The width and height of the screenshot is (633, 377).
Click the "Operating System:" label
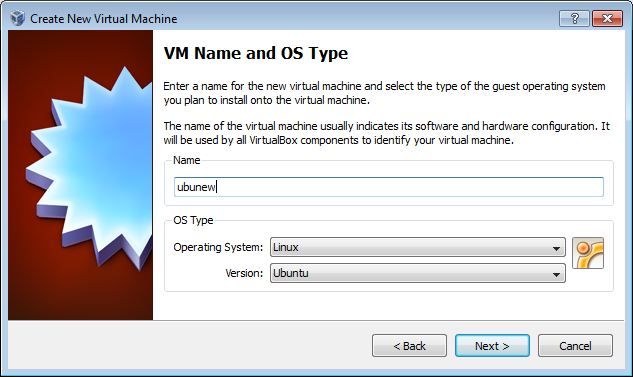point(218,247)
